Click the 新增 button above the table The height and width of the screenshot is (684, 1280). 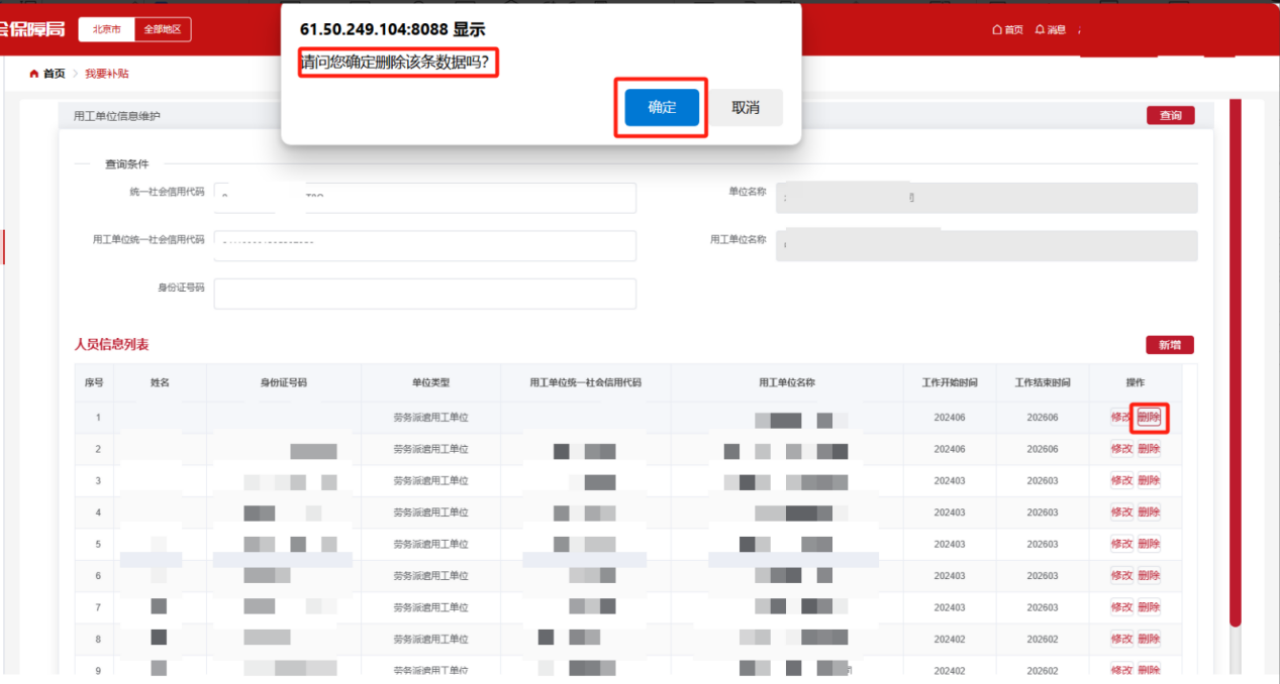click(x=1169, y=345)
